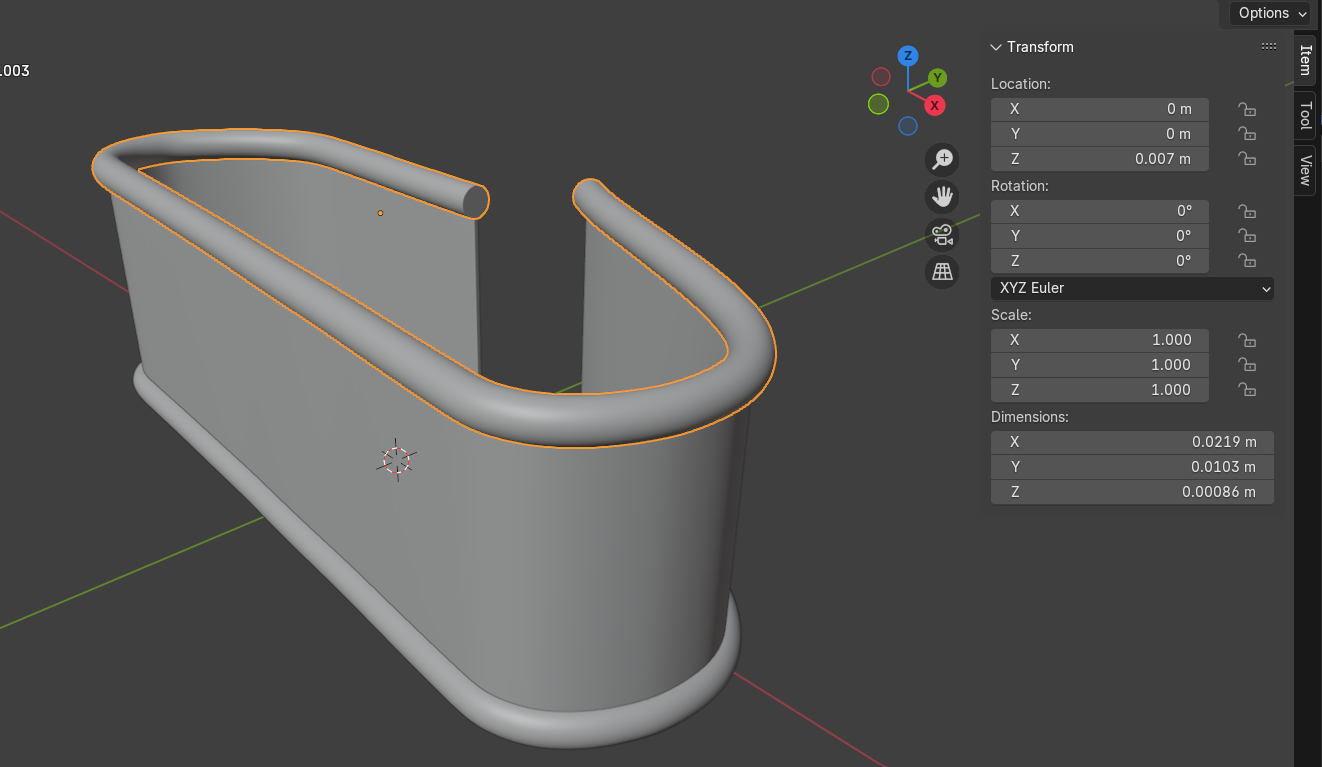Switch perspective/orthographic with grid icon
Screen dimensions: 1322x767
942,272
